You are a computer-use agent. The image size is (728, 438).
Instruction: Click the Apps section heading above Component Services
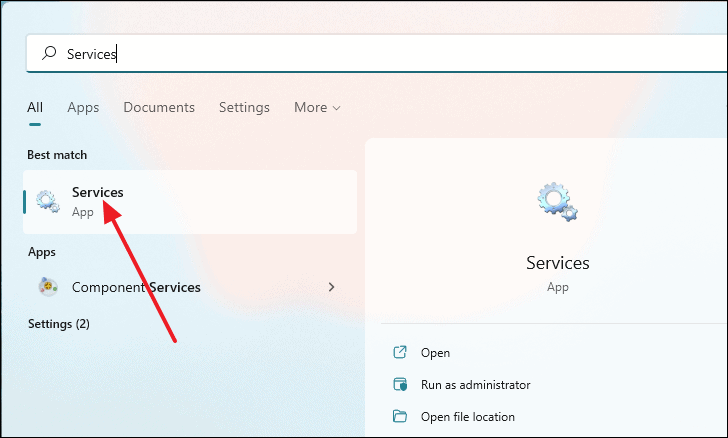click(42, 252)
